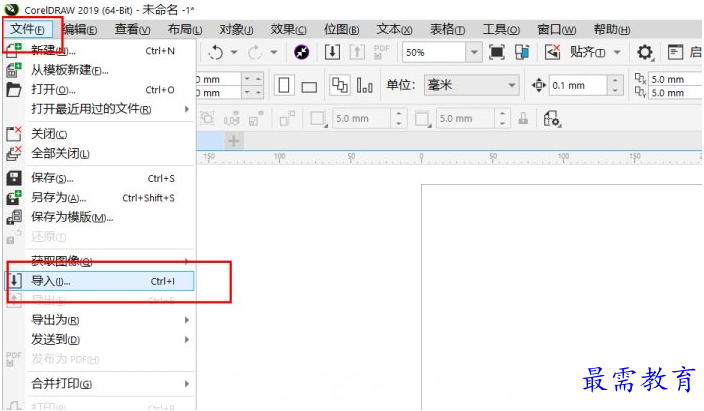
Task: Choose 新建 (New) from File menu
Action: point(100,51)
